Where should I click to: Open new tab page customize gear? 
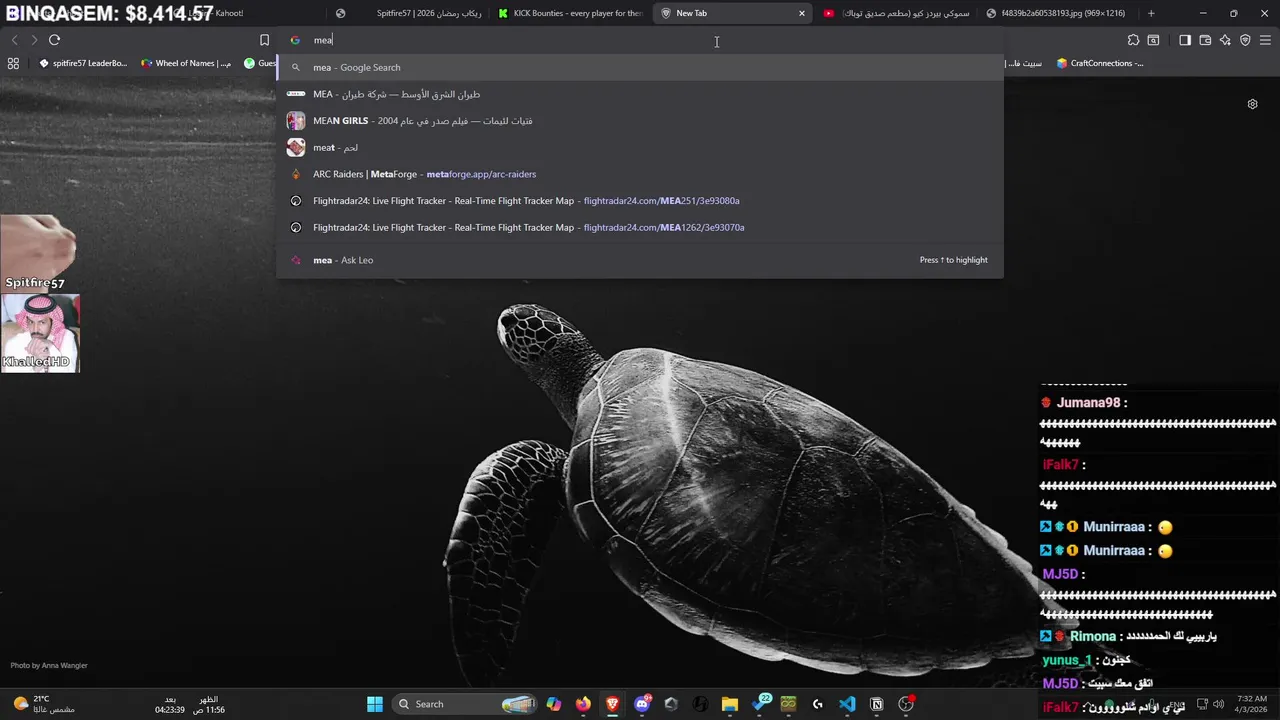tap(1252, 104)
